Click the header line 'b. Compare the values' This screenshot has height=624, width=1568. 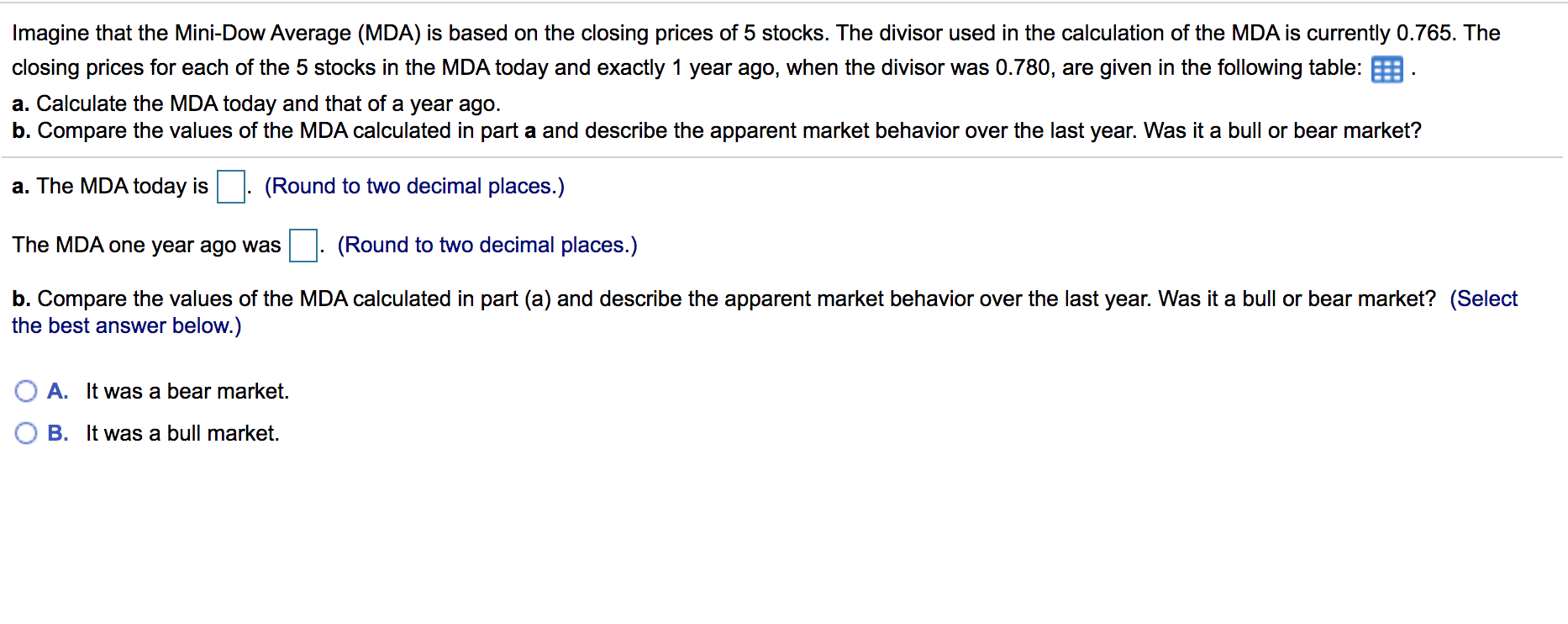tap(717, 130)
